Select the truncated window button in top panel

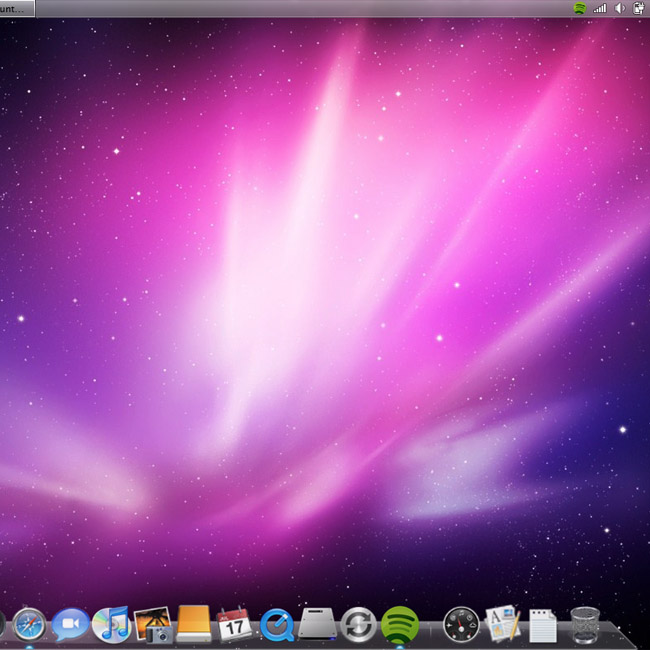17,8
